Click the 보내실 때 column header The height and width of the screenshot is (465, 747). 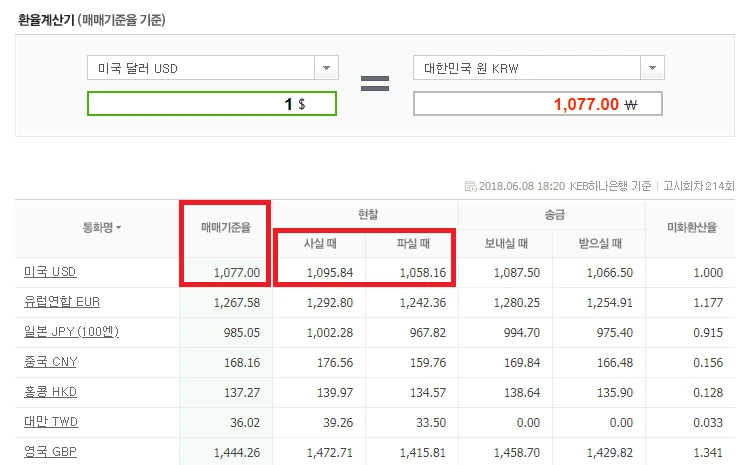tap(506, 244)
